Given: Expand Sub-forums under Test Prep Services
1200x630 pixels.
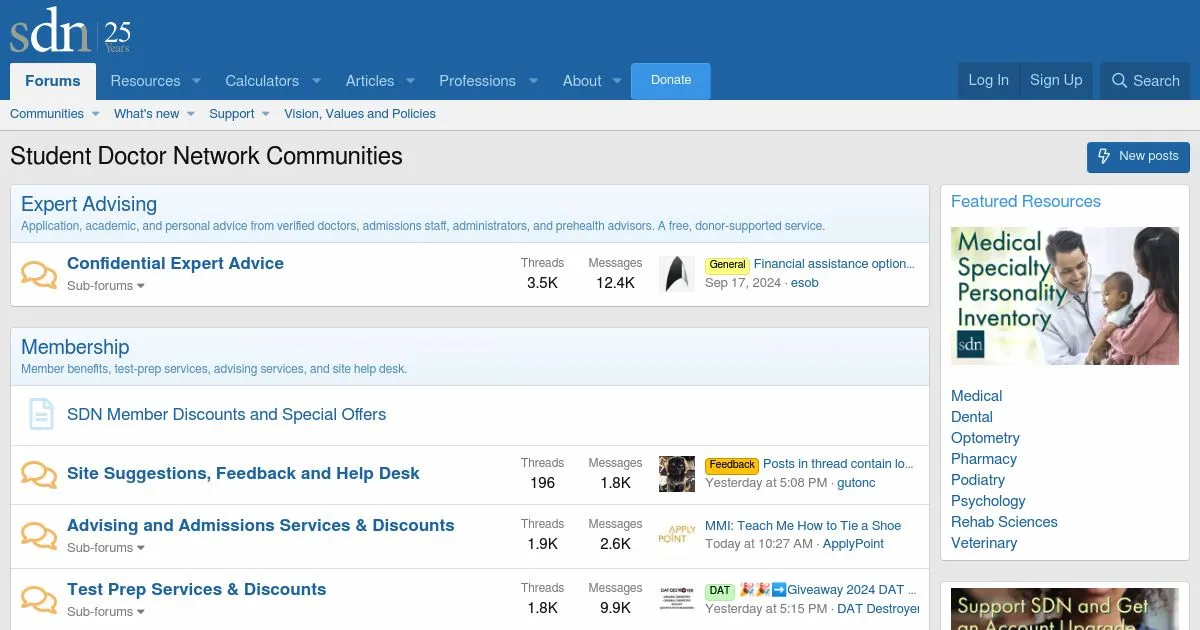Looking at the screenshot, I should pyautogui.click(x=106, y=612).
